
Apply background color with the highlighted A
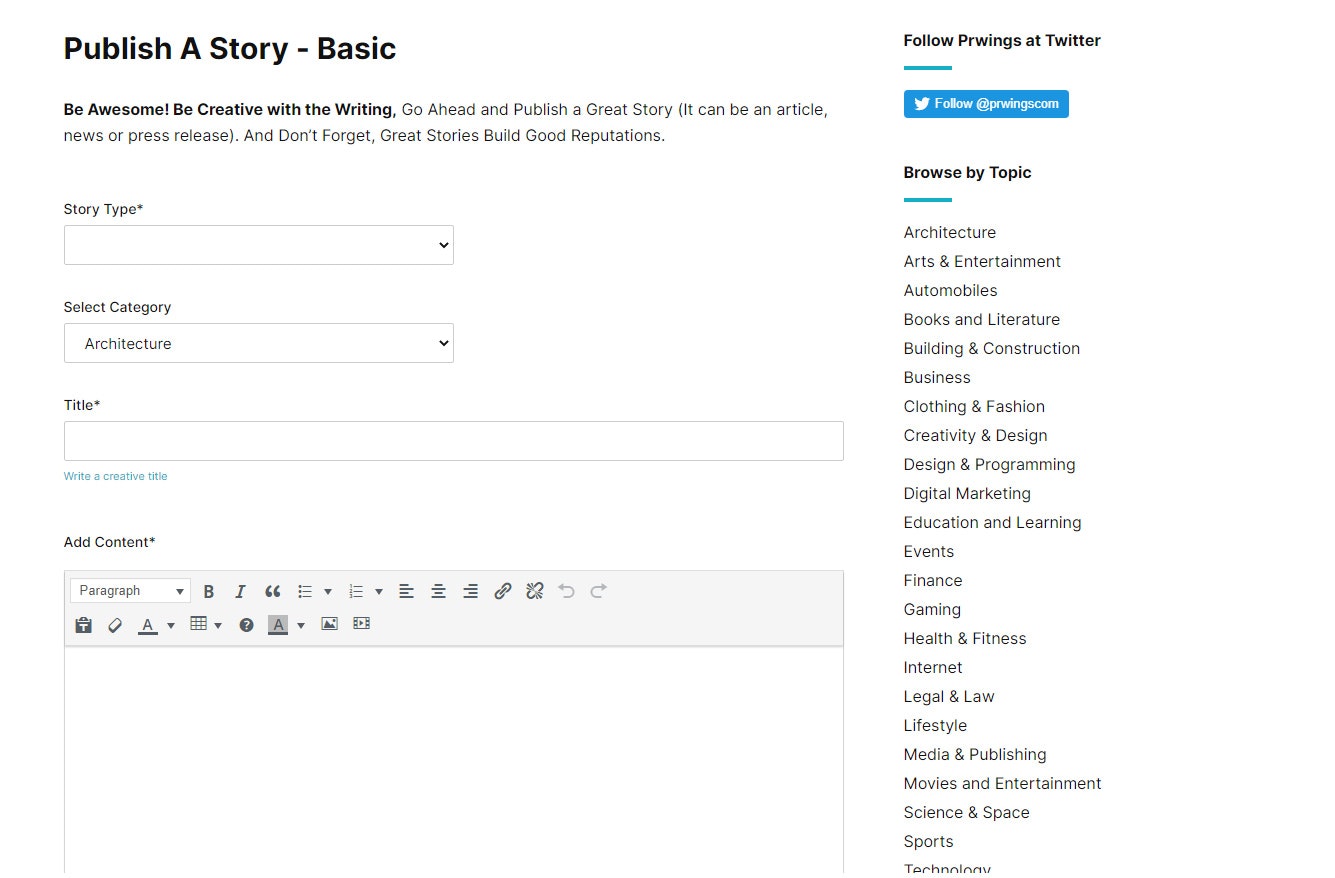click(x=278, y=624)
